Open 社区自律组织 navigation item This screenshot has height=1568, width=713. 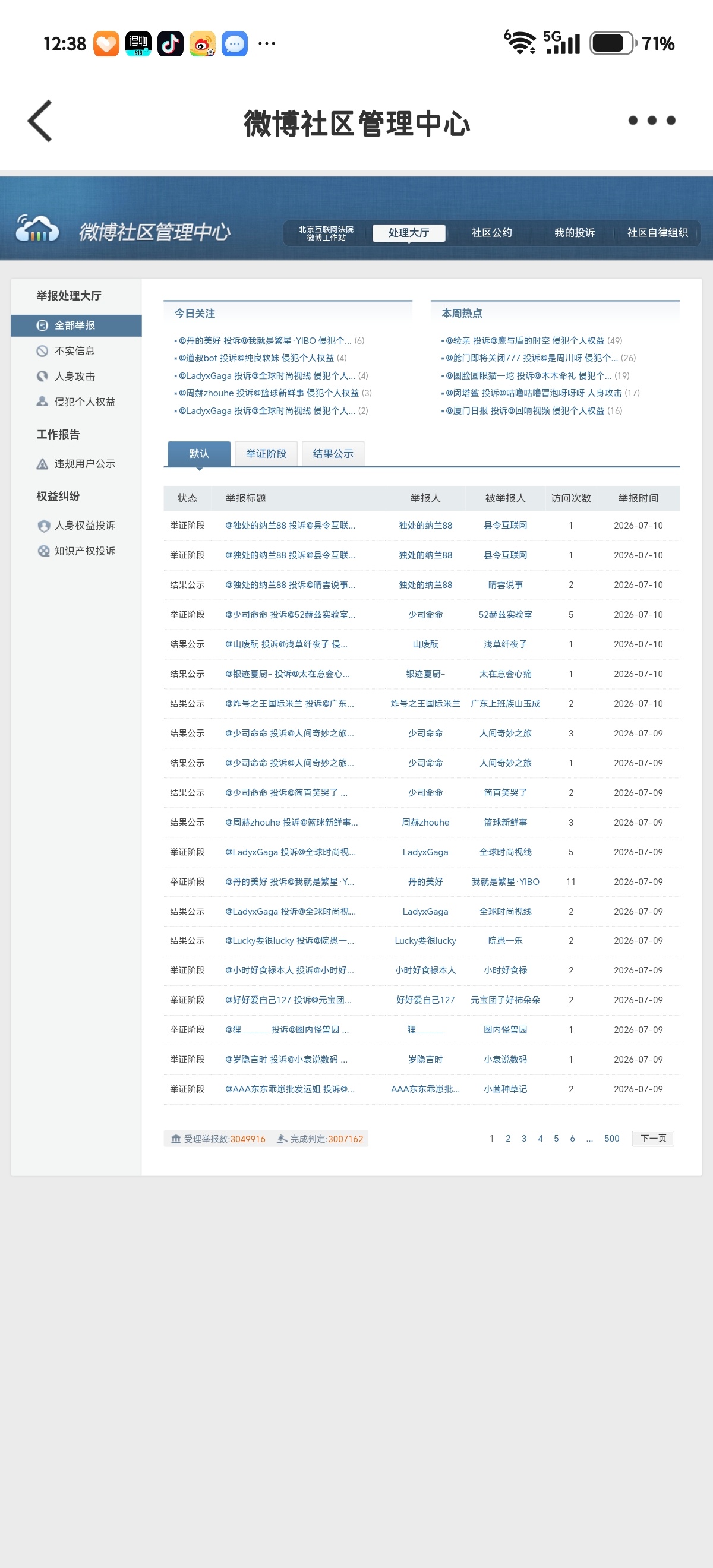[x=658, y=233]
